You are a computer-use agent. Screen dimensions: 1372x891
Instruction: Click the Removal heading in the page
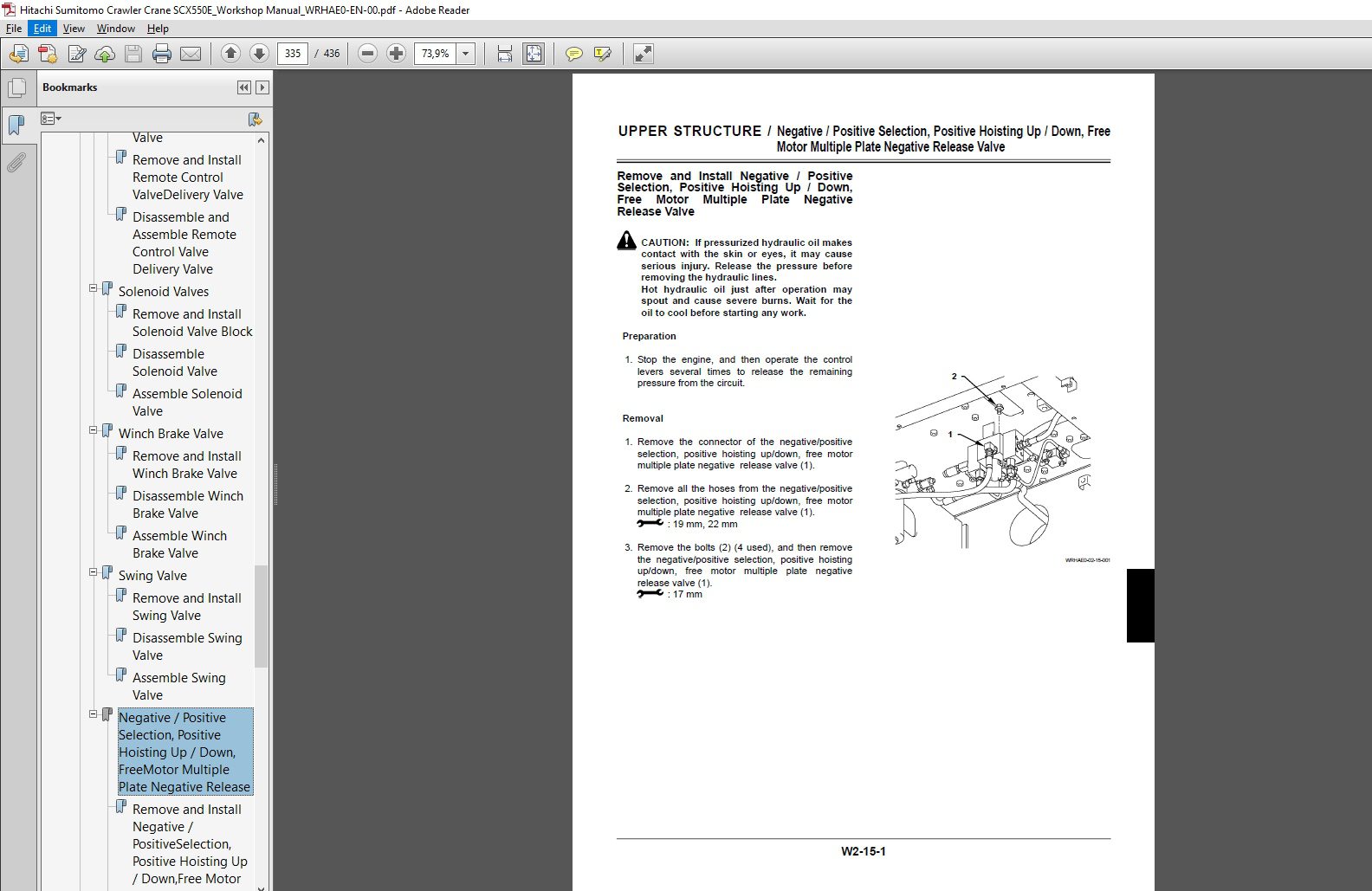643,418
